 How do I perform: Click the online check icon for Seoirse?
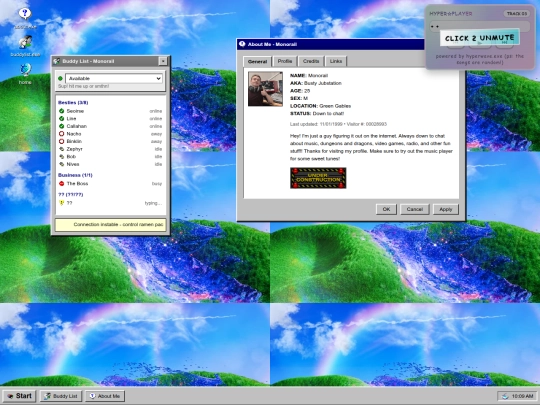tap(61, 111)
